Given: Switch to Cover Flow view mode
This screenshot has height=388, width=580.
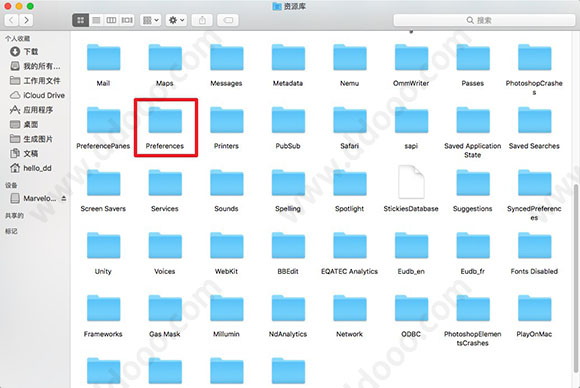Looking at the screenshot, I should tap(127, 20).
